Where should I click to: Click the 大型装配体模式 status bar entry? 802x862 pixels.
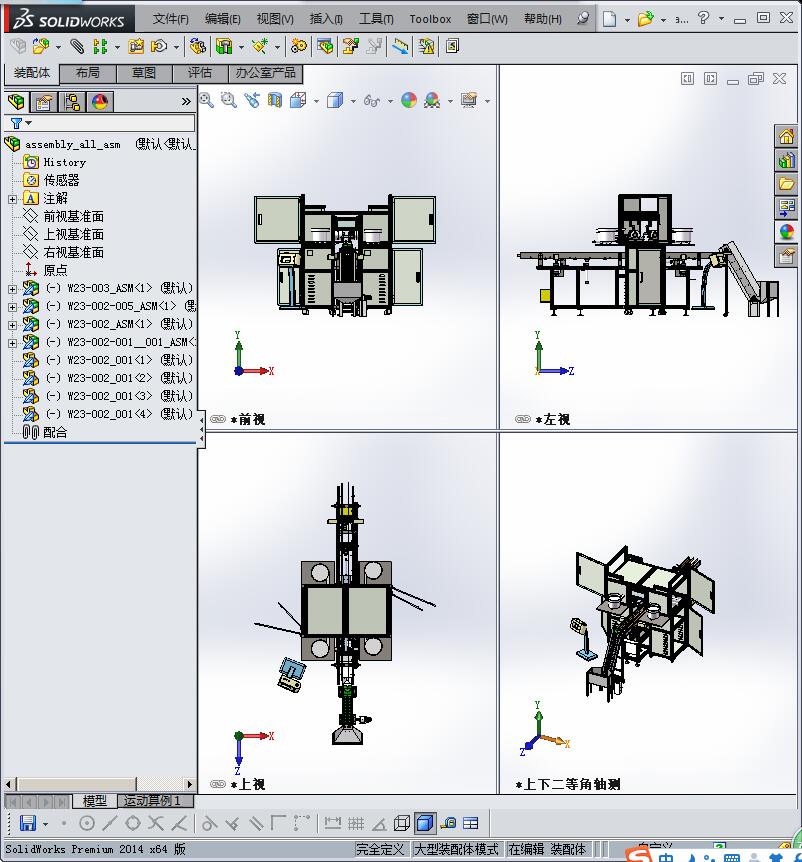click(456, 849)
